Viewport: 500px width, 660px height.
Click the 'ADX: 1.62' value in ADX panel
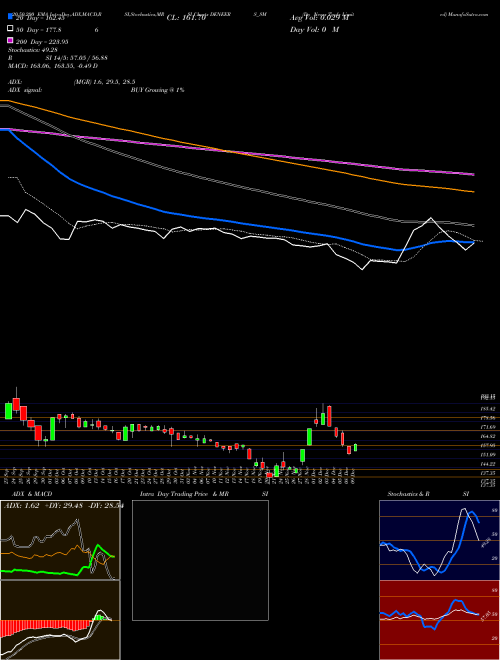point(21,506)
